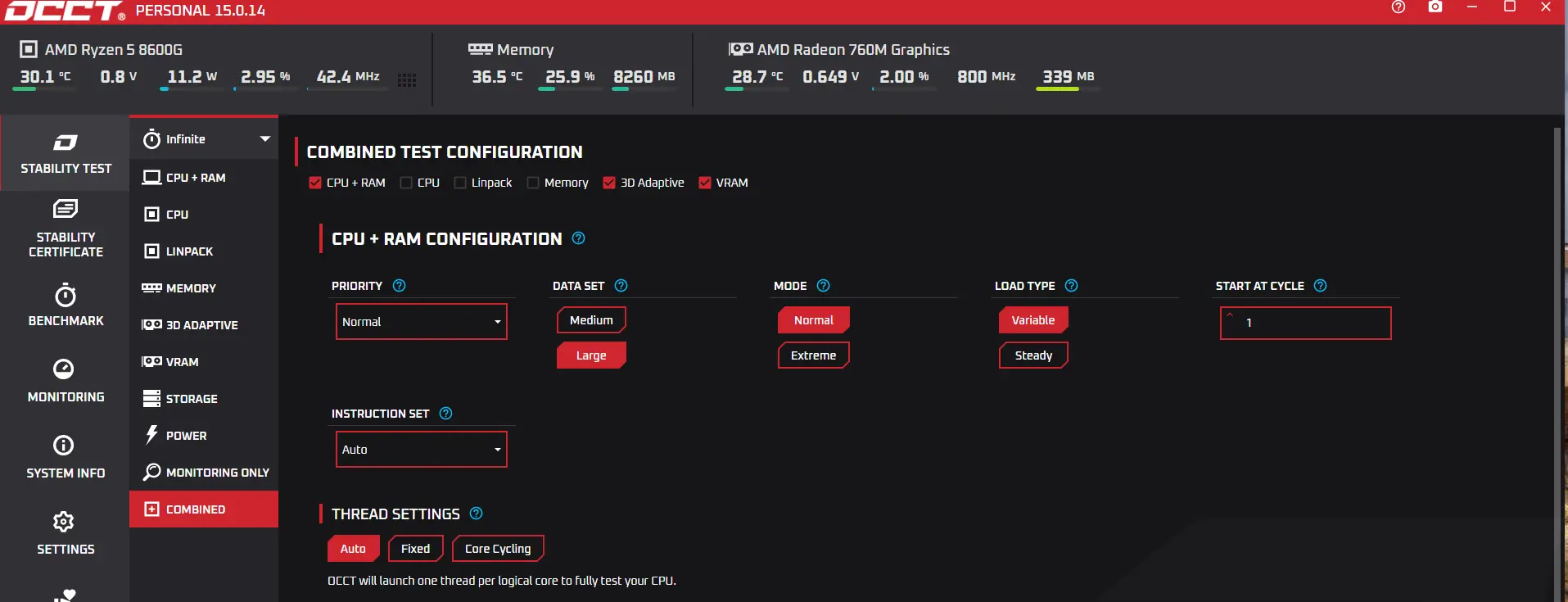The width and height of the screenshot is (1568, 602).
Task: Open the Instruction Set Auto dropdown
Action: click(x=421, y=450)
